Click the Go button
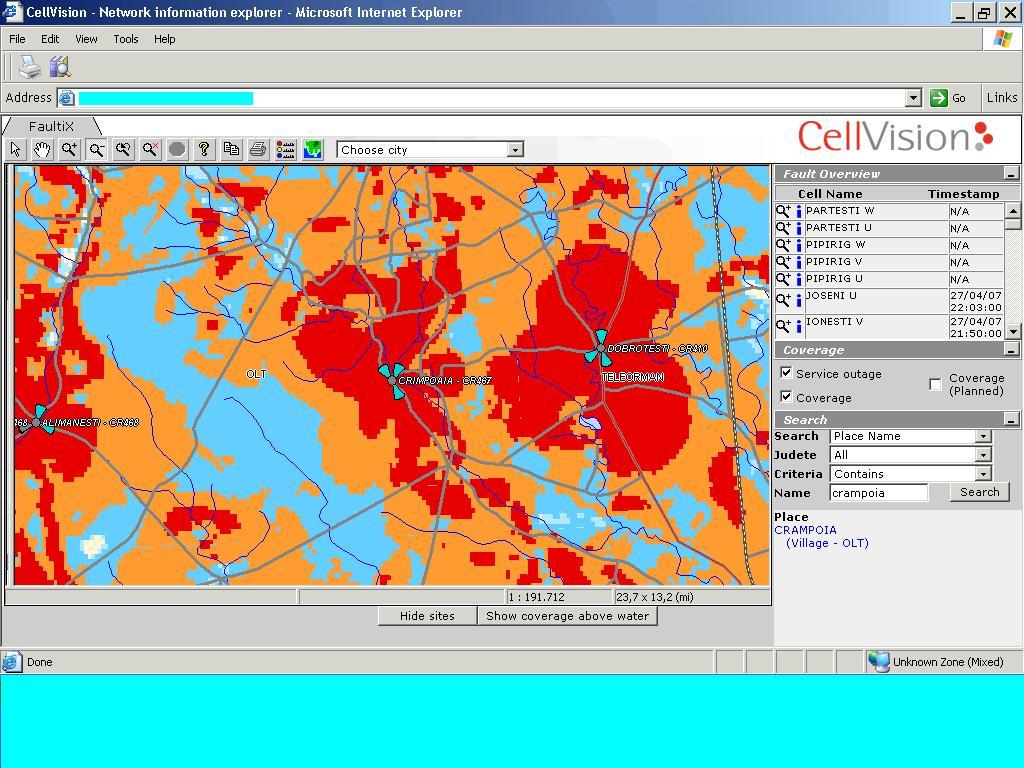The height and width of the screenshot is (768, 1024). [x=948, y=98]
